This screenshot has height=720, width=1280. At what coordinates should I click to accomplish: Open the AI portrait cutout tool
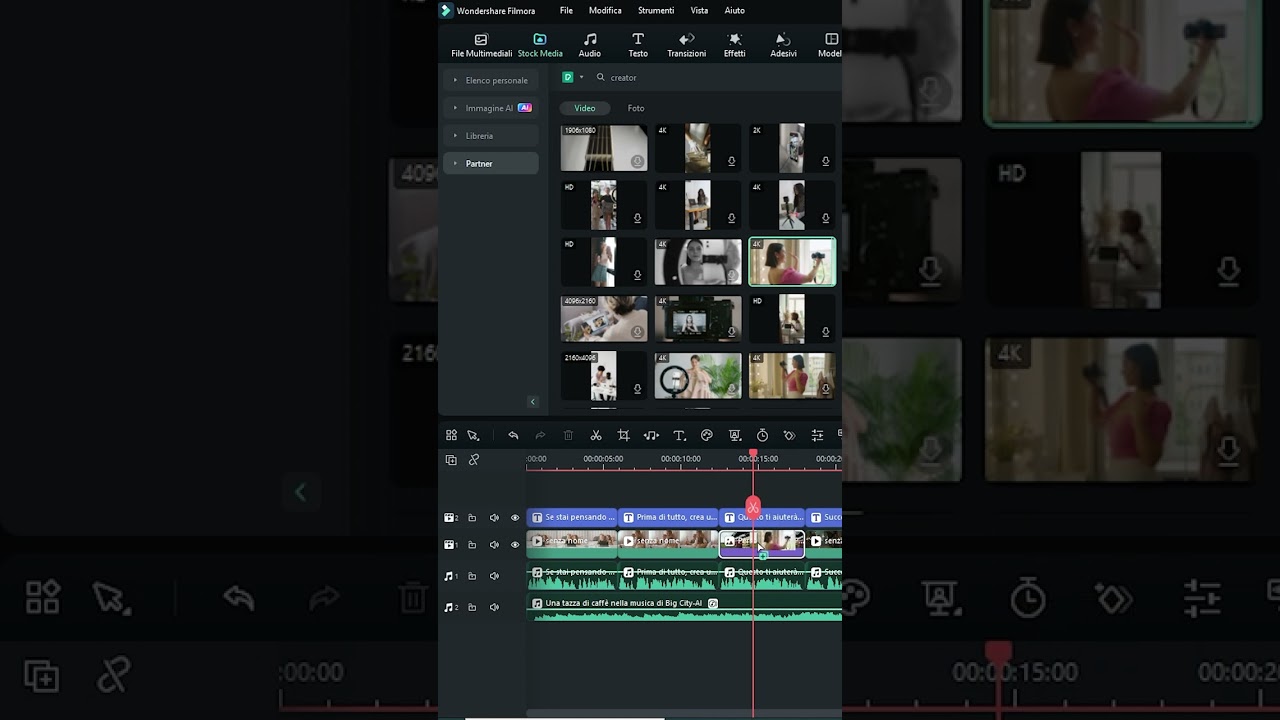coord(735,435)
